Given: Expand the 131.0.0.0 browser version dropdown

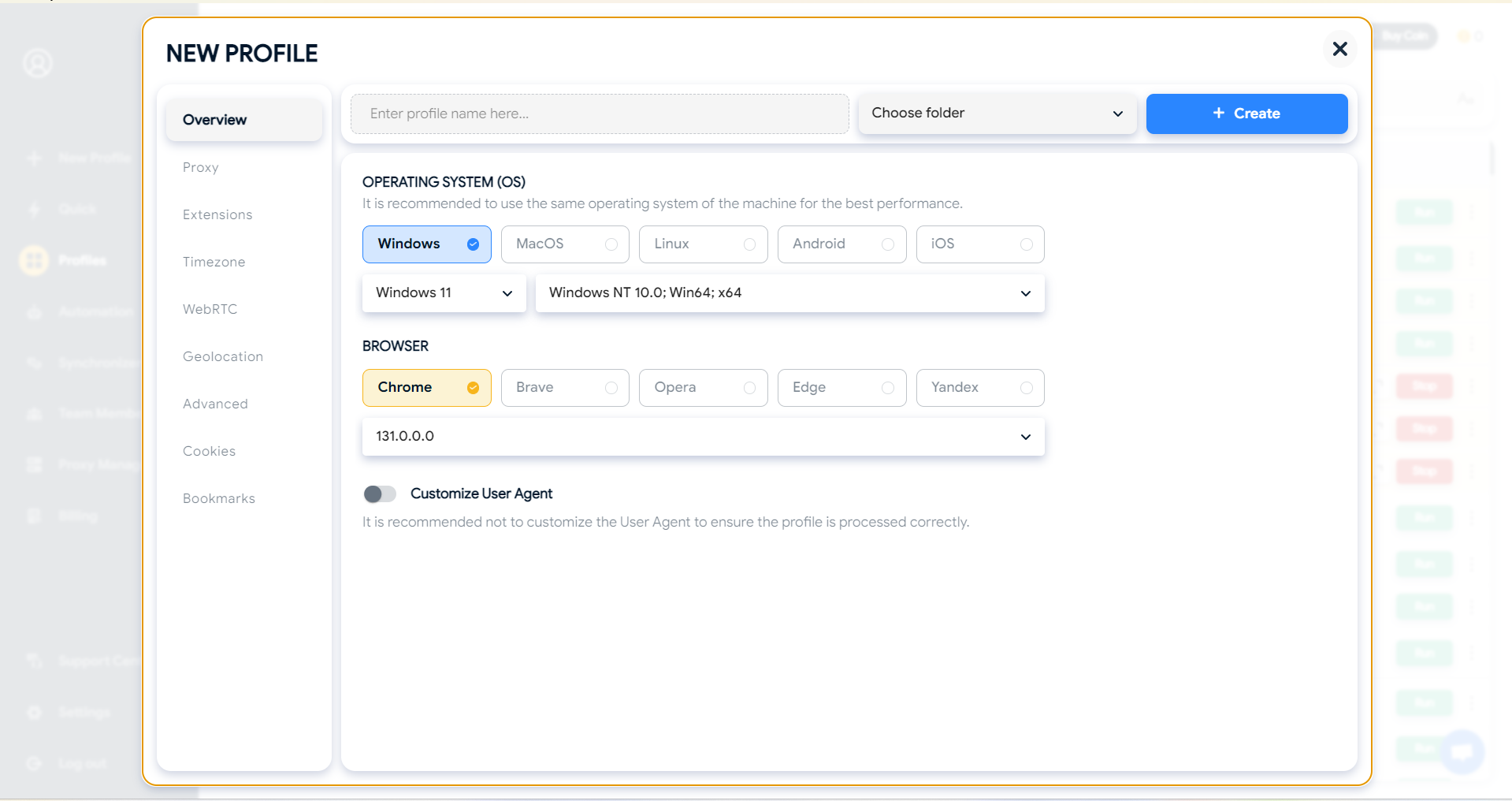Looking at the screenshot, I should tap(703, 437).
